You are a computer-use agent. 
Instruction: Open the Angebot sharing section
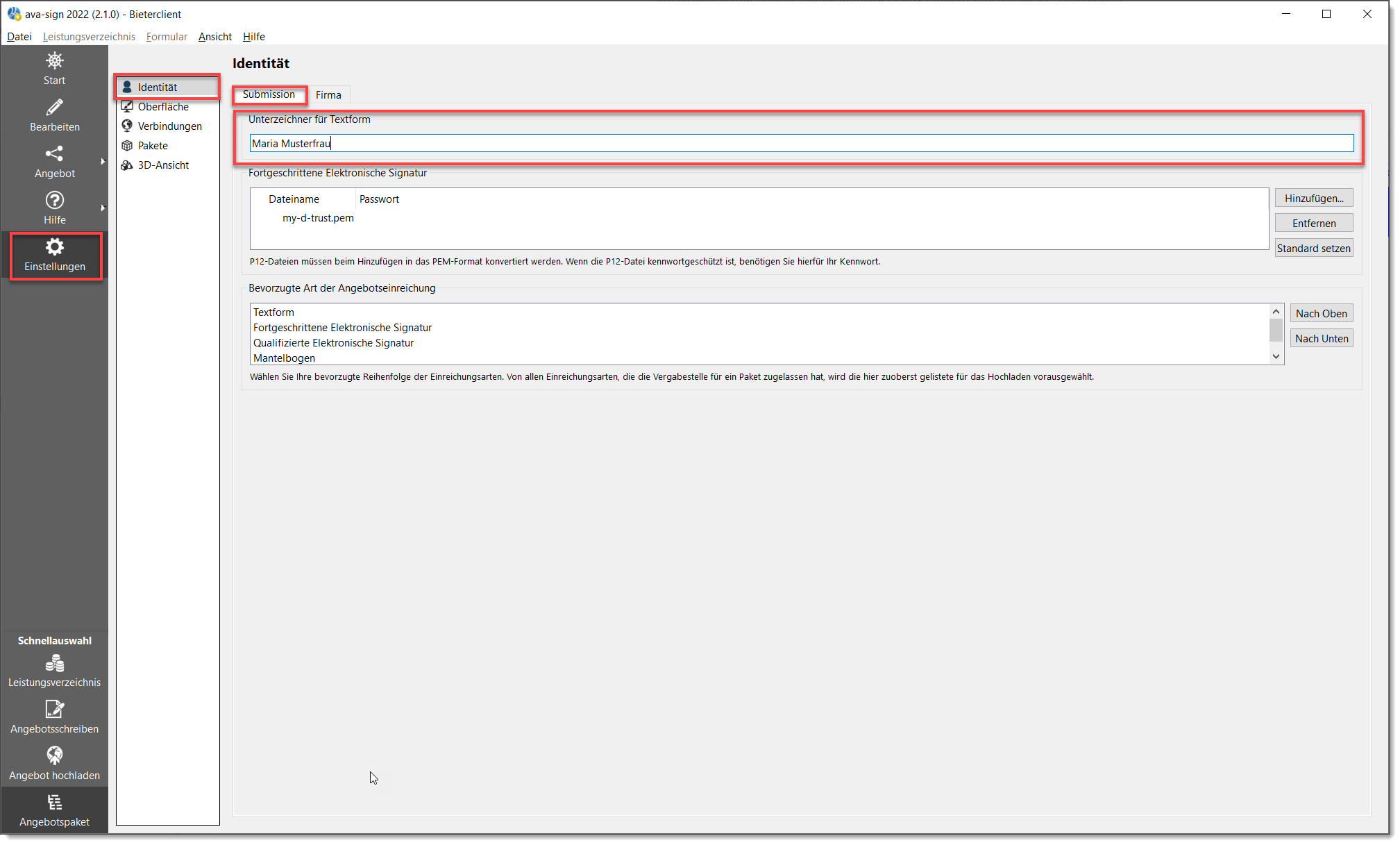coord(54,161)
